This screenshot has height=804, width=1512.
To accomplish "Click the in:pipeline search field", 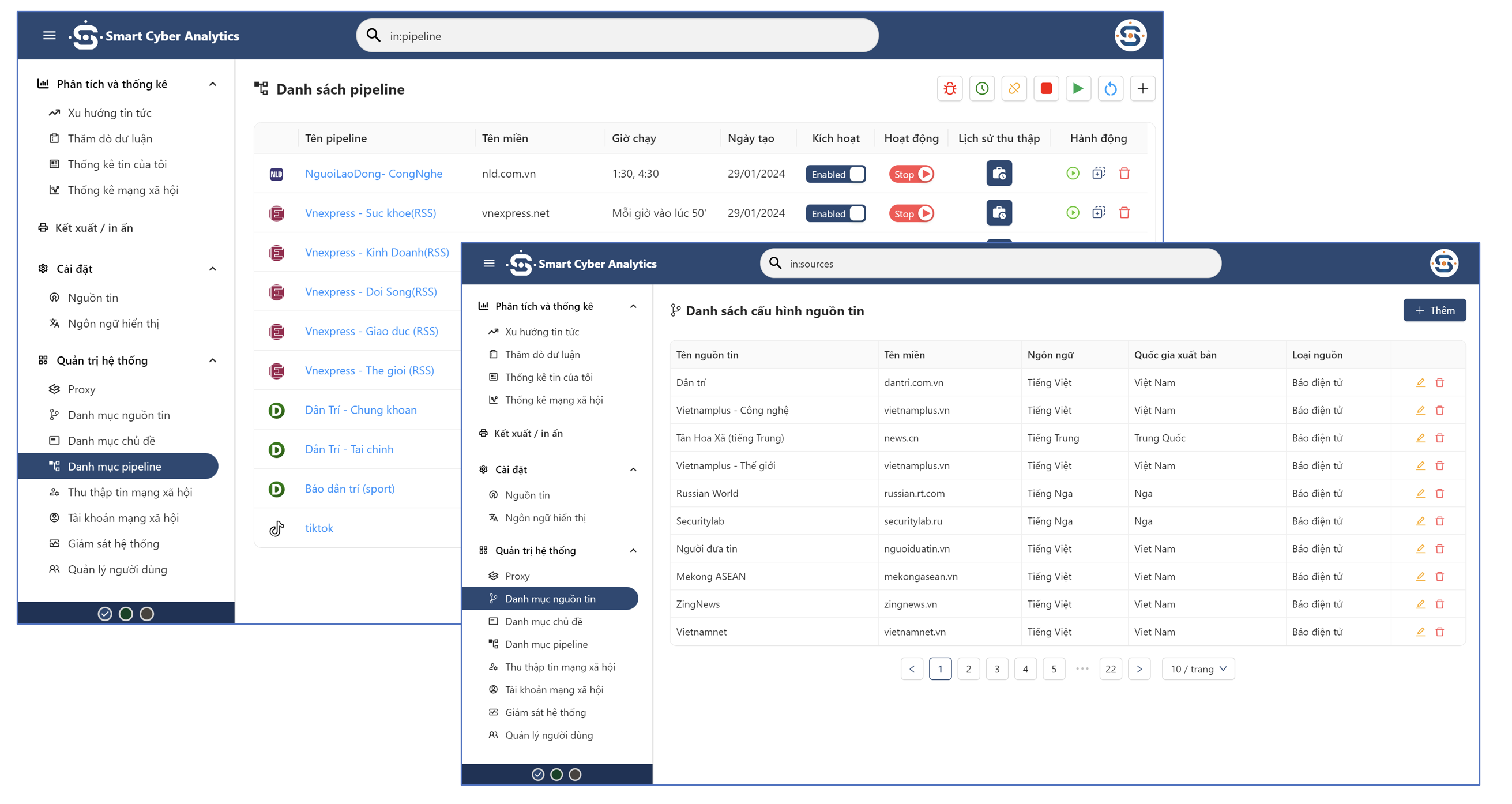I will pyautogui.click(x=616, y=36).
